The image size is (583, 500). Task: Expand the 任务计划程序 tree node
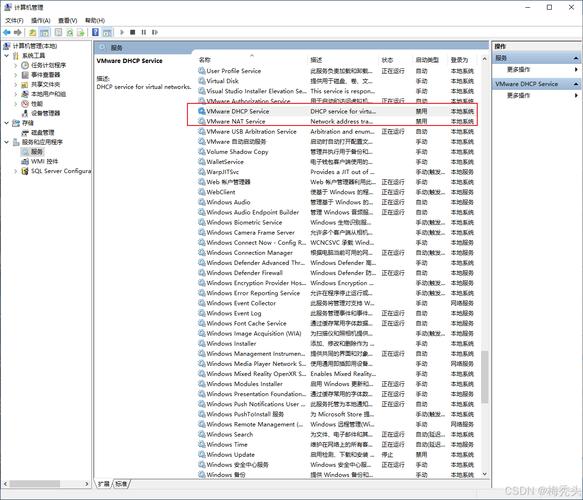point(16,65)
